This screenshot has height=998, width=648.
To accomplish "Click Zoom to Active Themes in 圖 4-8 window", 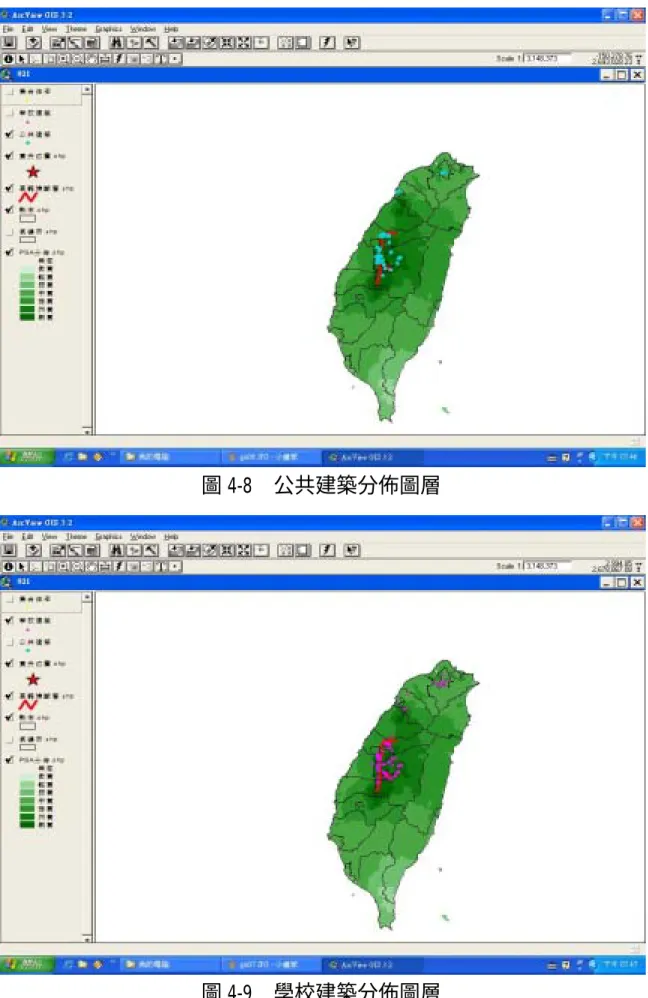I will (193, 43).
